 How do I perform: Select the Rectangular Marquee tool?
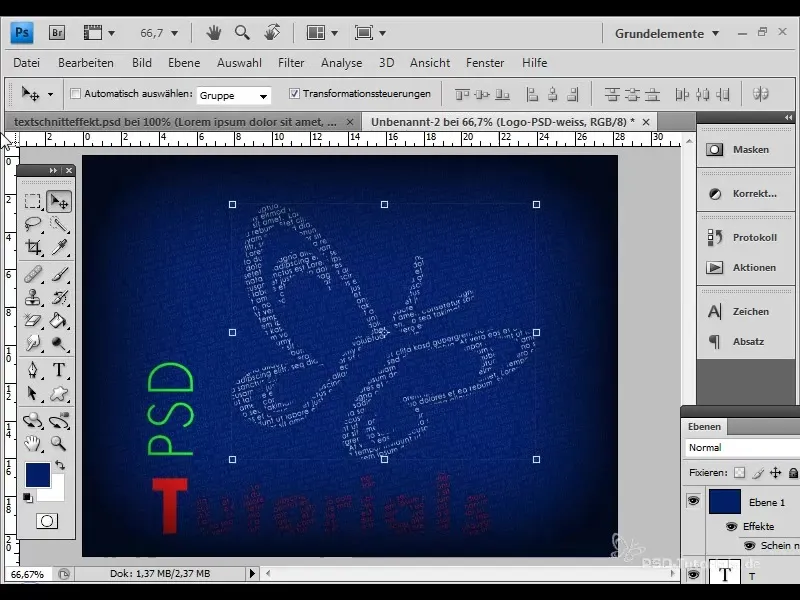33,201
